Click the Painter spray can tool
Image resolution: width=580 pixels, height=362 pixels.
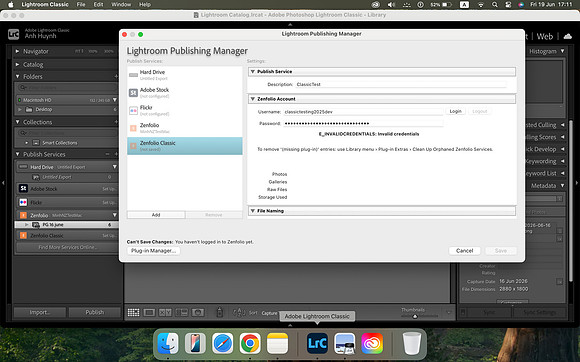pyautogui.click(x=219, y=312)
